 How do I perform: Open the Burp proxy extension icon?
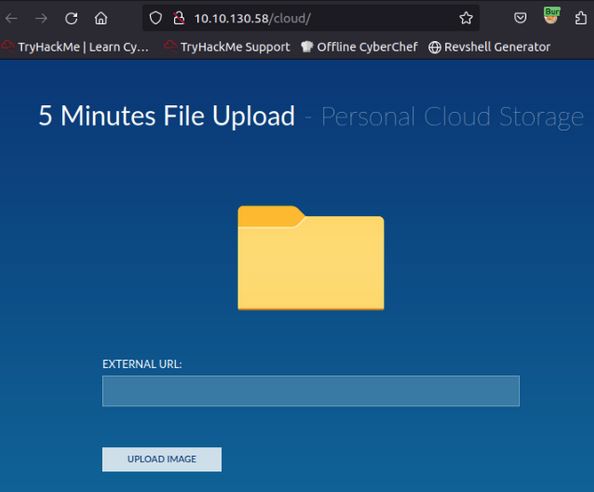(x=551, y=16)
